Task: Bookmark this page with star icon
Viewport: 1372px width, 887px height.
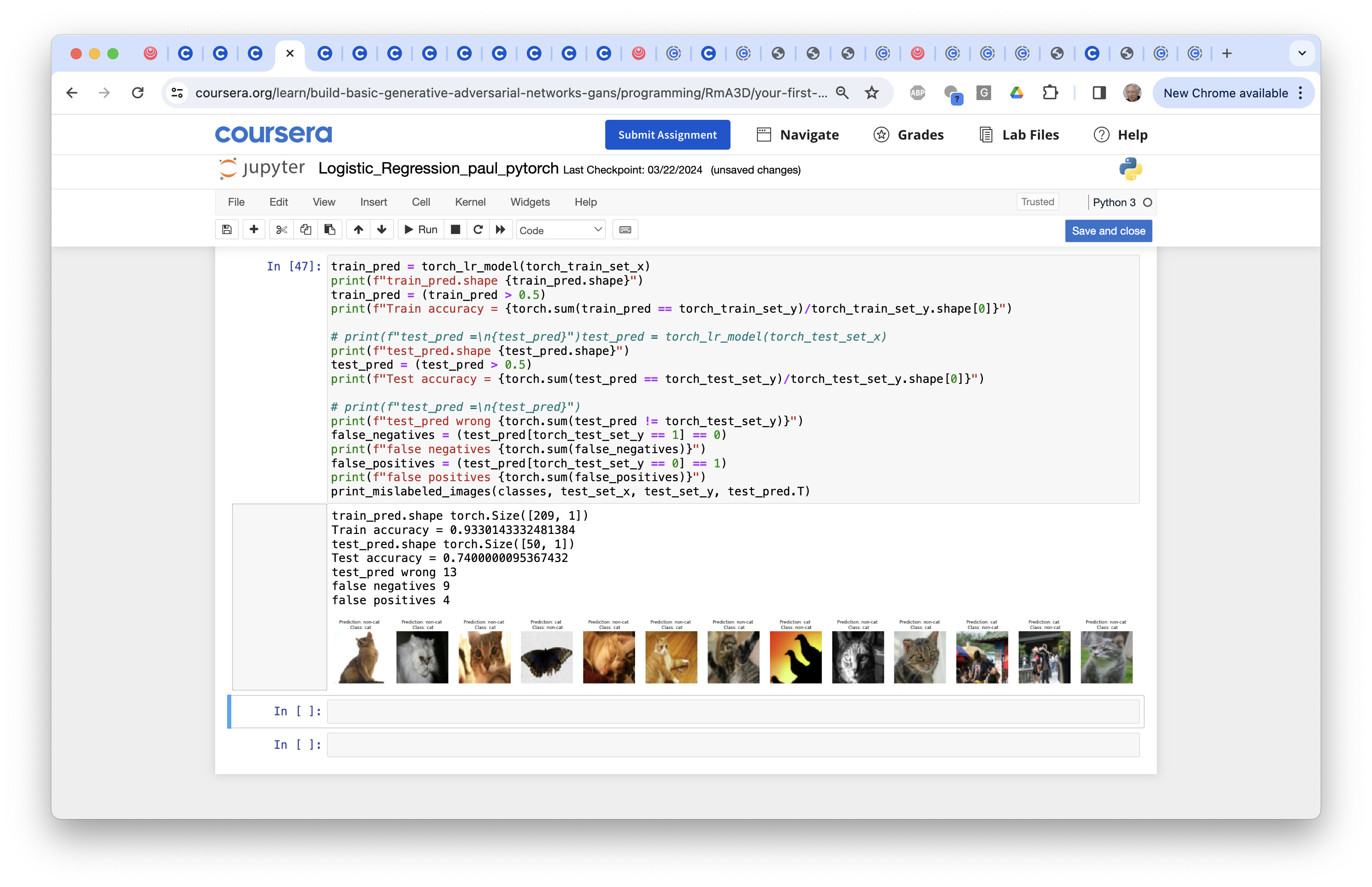Action: (872, 93)
